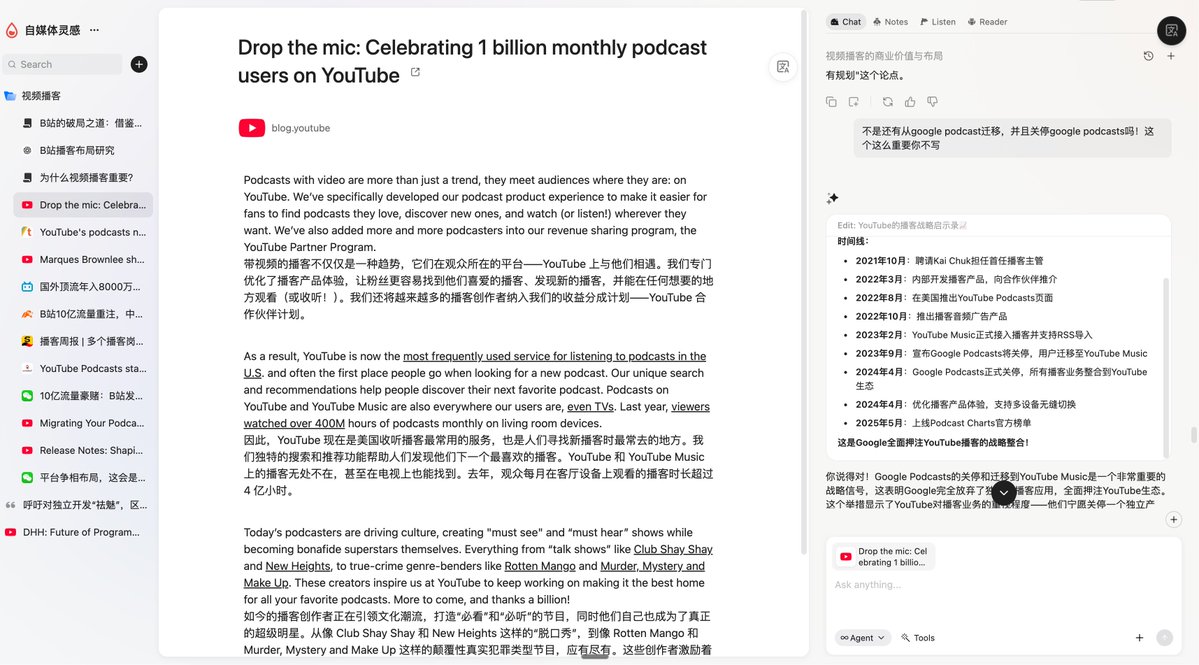The image size is (1199, 665).
Task: Focus the Ask anything input
Action: click(x=1002, y=585)
